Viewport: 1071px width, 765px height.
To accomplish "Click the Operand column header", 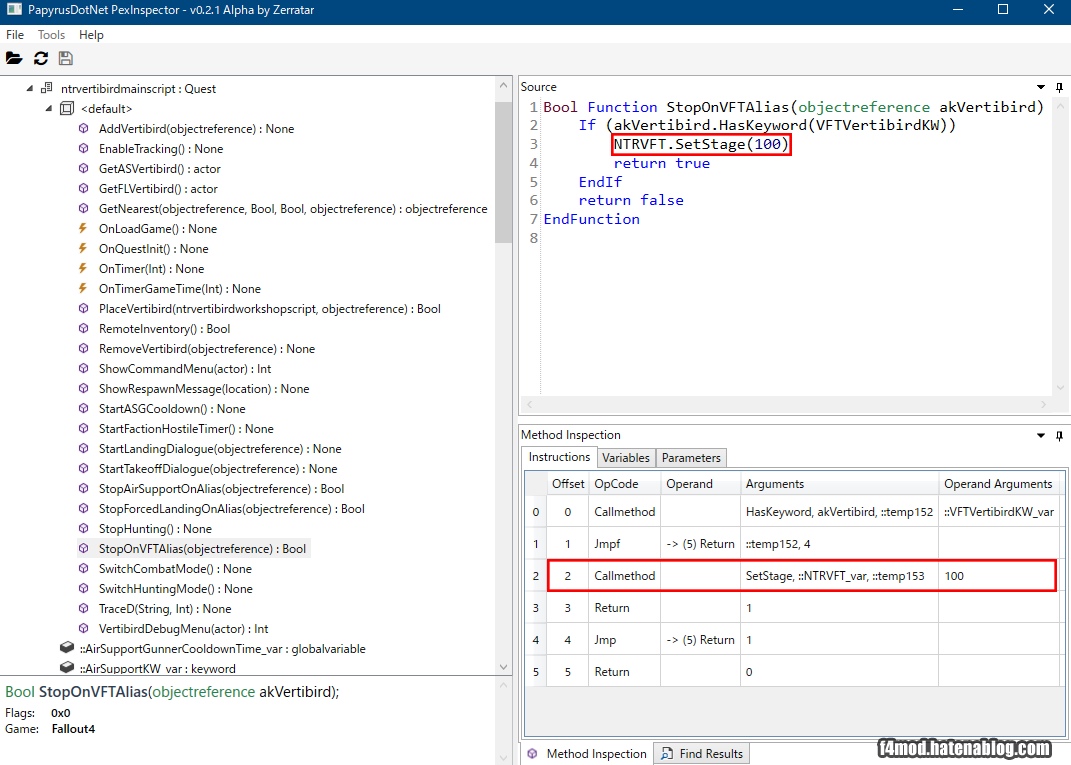I will tap(700, 484).
